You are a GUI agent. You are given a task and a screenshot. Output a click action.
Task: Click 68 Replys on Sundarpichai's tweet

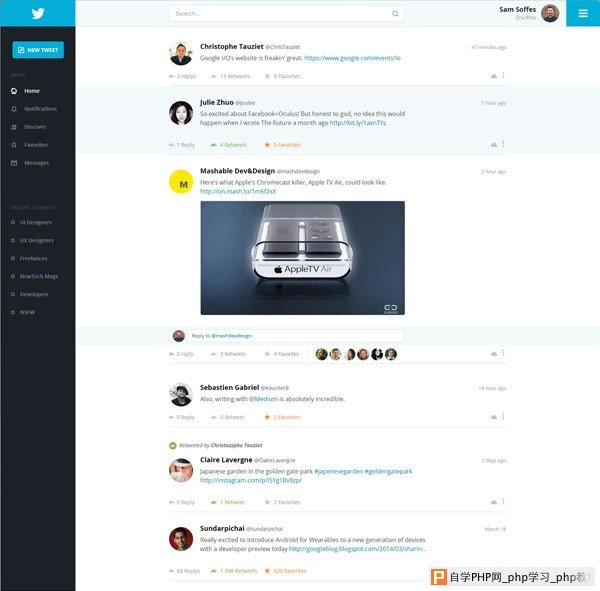(185, 571)
